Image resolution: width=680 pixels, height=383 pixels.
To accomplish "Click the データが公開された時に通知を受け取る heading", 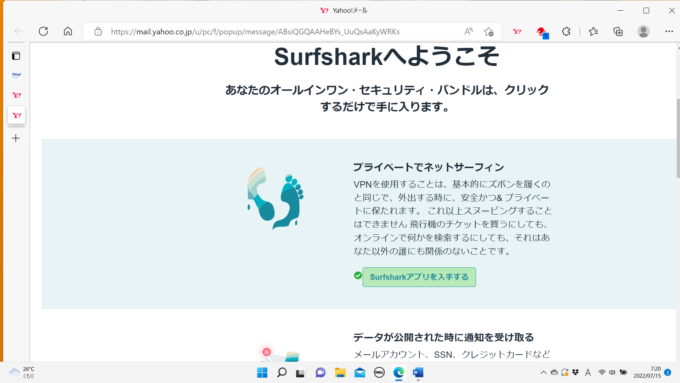I will coord(443,337).
